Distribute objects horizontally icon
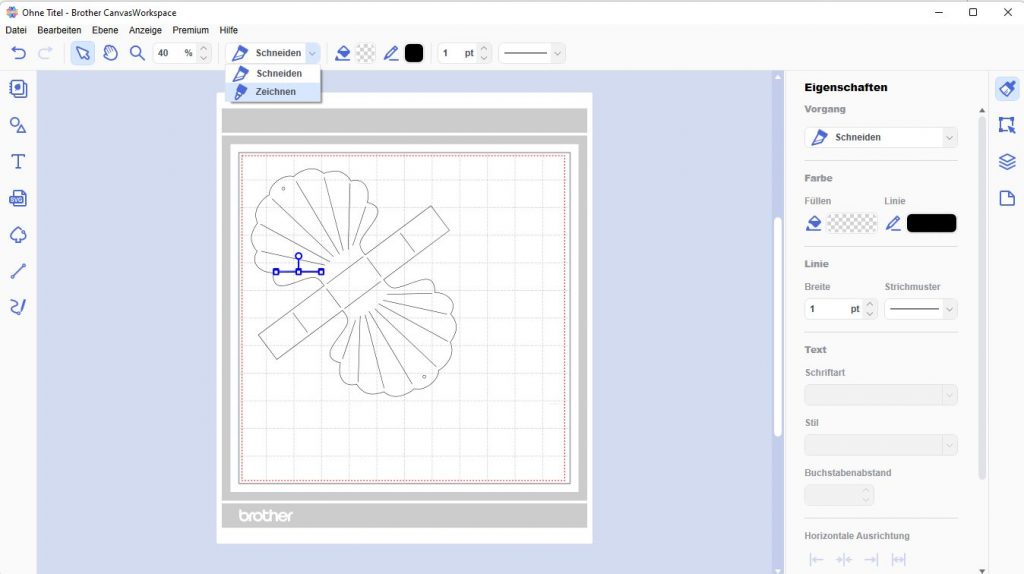Screen dimensions: 1024x574 coord(899,560)
